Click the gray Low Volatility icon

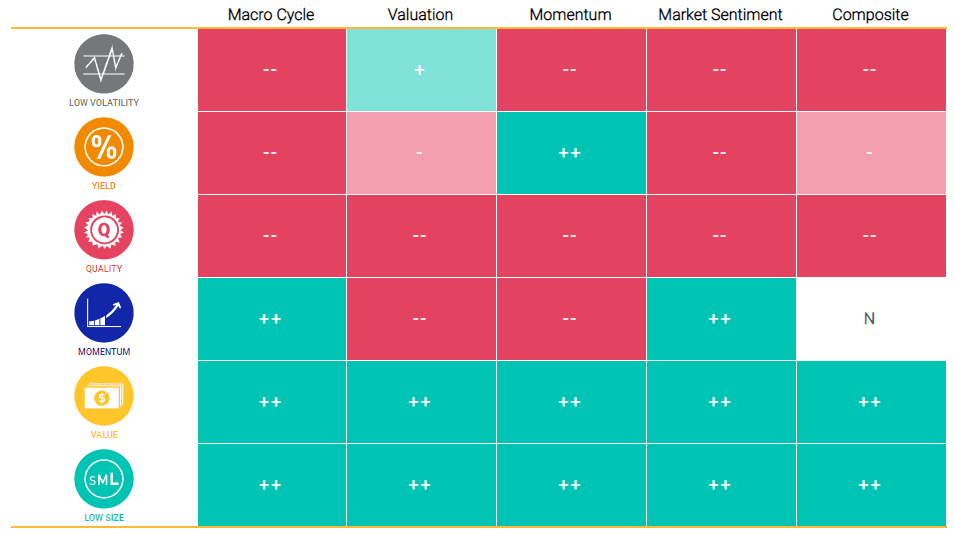pos(104,64)
